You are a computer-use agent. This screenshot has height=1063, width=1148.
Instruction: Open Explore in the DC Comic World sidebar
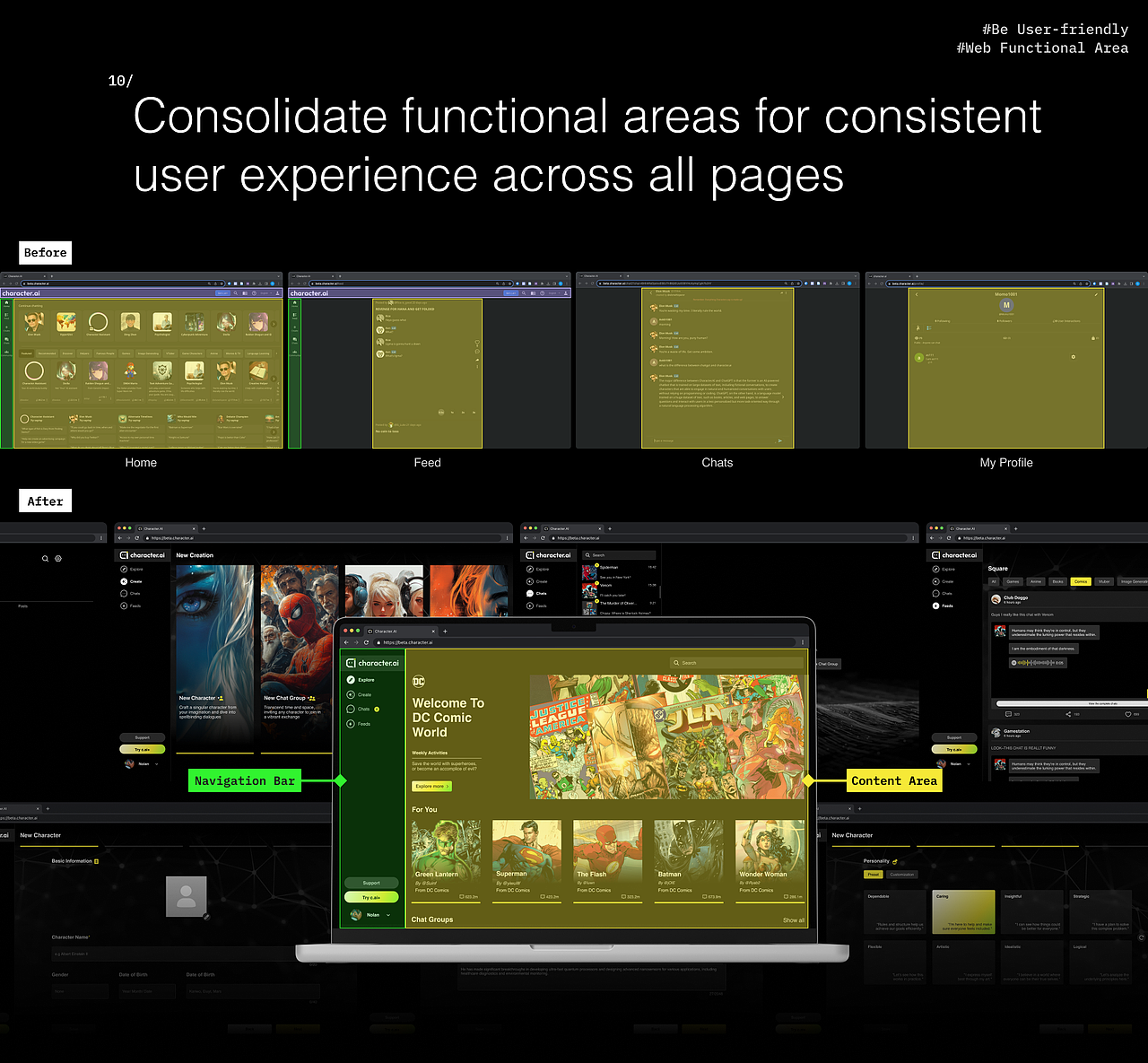click(361, 680)
